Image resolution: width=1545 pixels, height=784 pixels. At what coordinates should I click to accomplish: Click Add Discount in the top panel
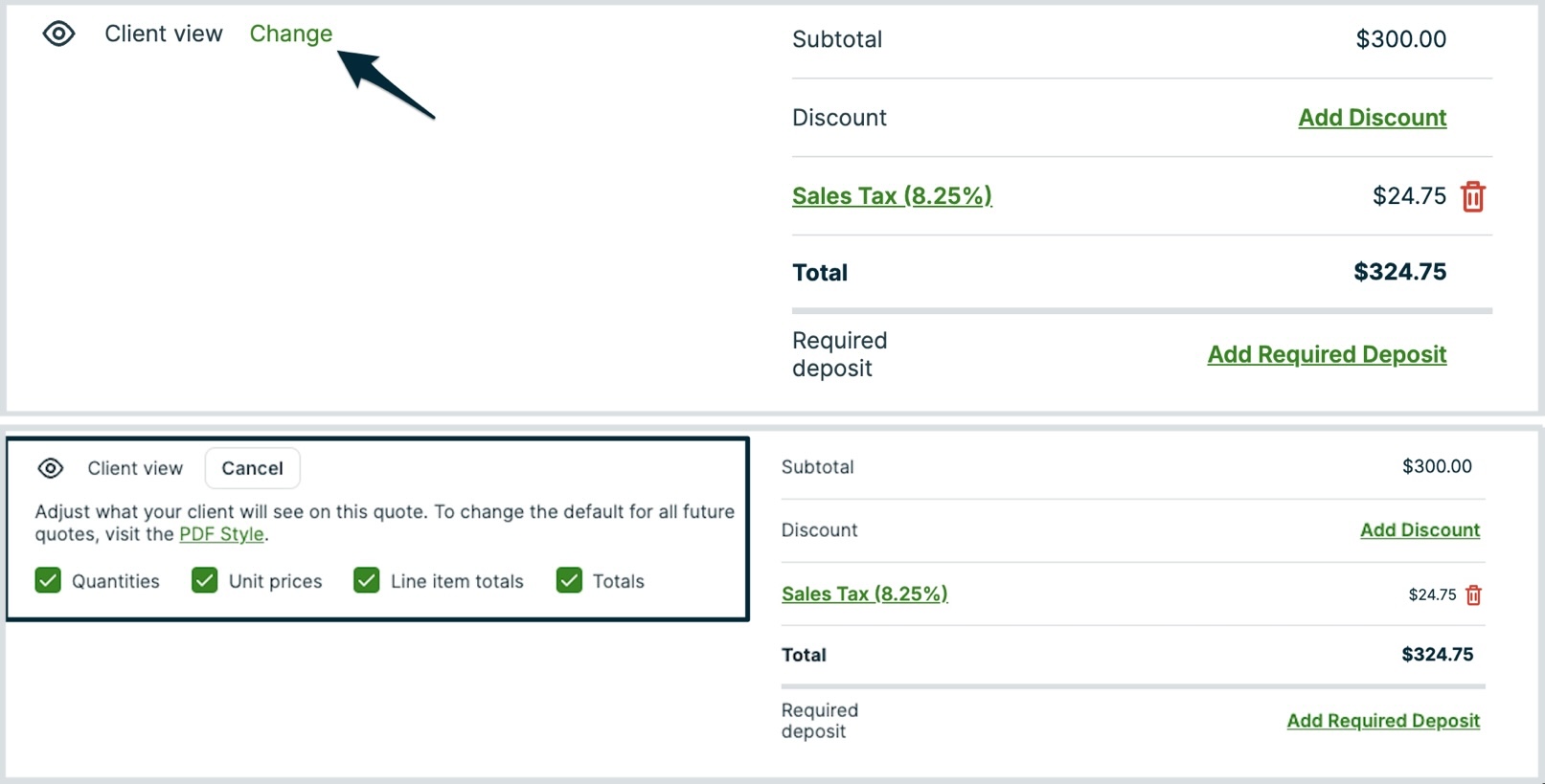coord(1372,118)
